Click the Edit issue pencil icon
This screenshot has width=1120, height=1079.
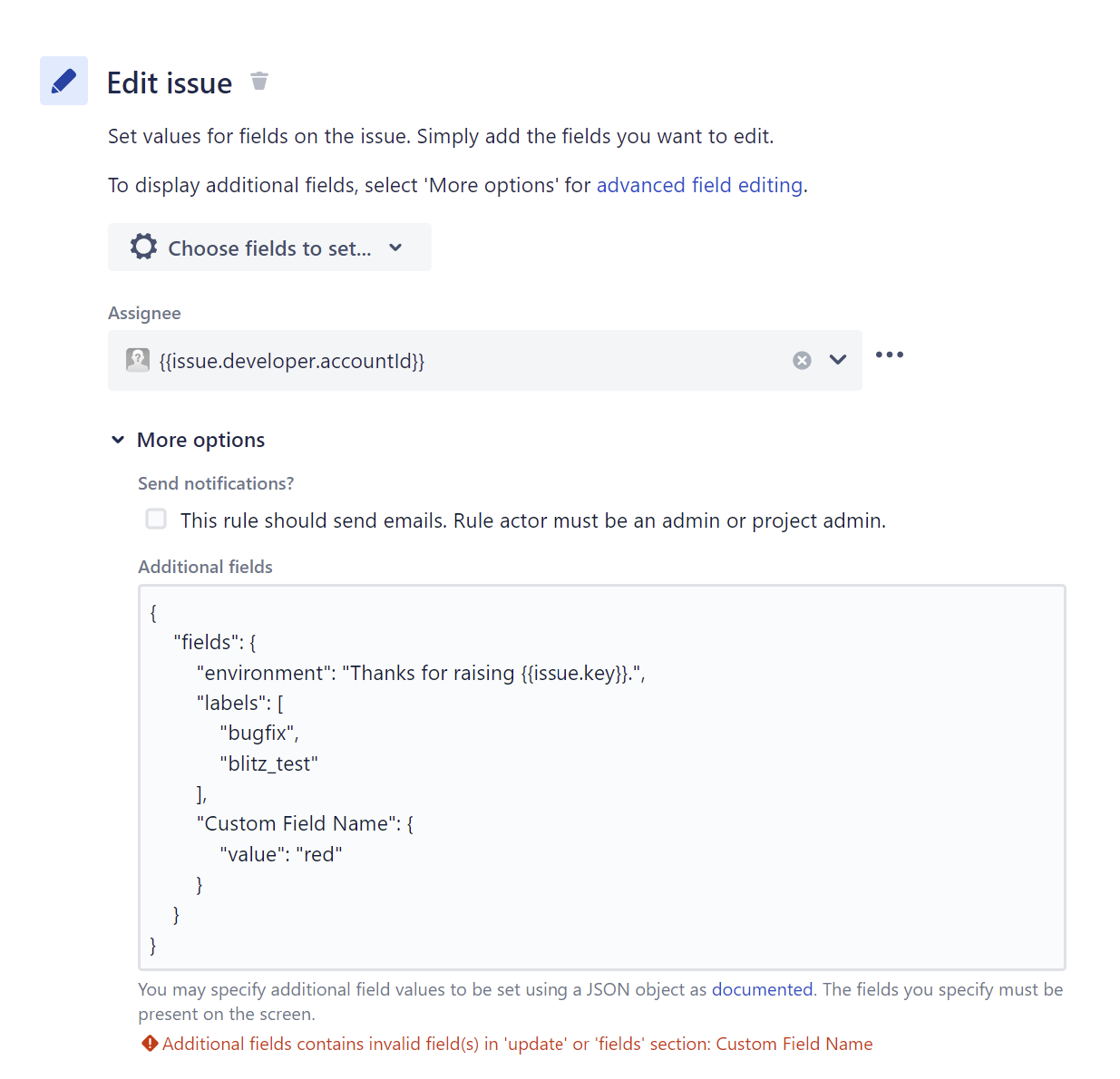(63, 81)
